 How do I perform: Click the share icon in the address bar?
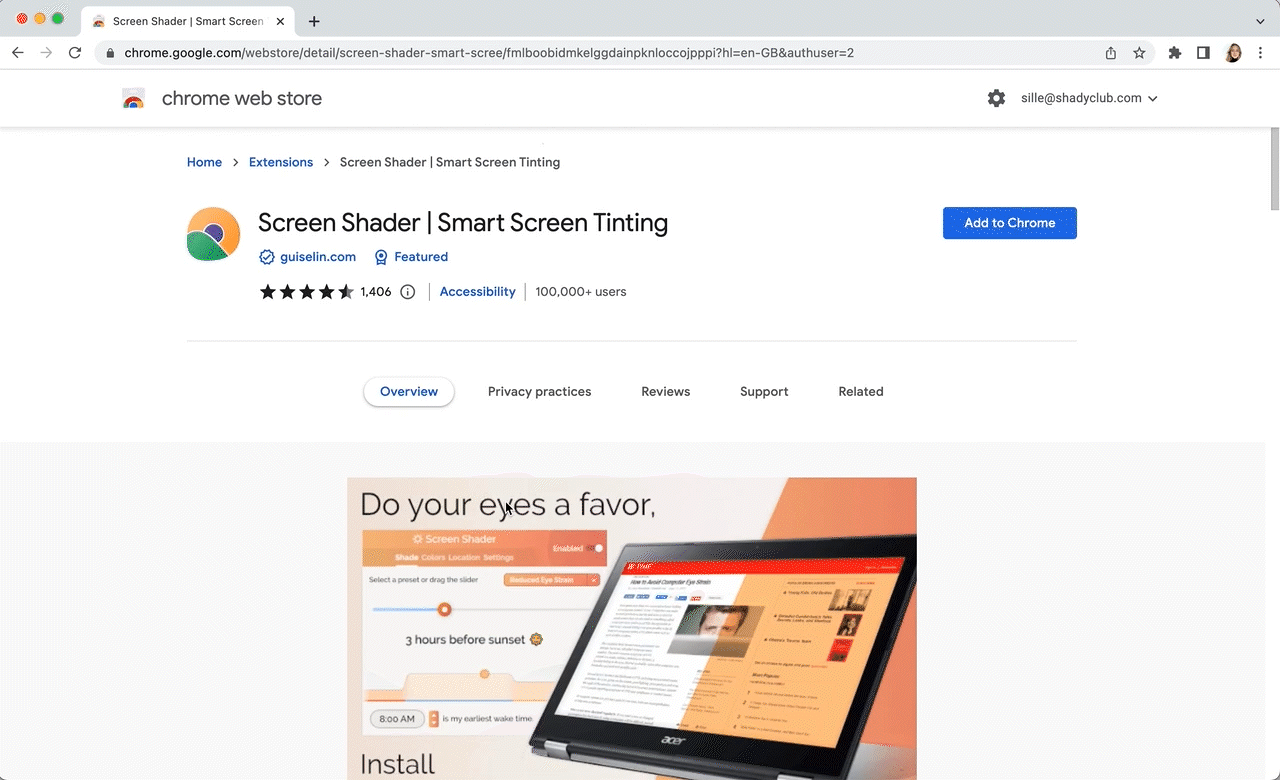coord(1111,53)
